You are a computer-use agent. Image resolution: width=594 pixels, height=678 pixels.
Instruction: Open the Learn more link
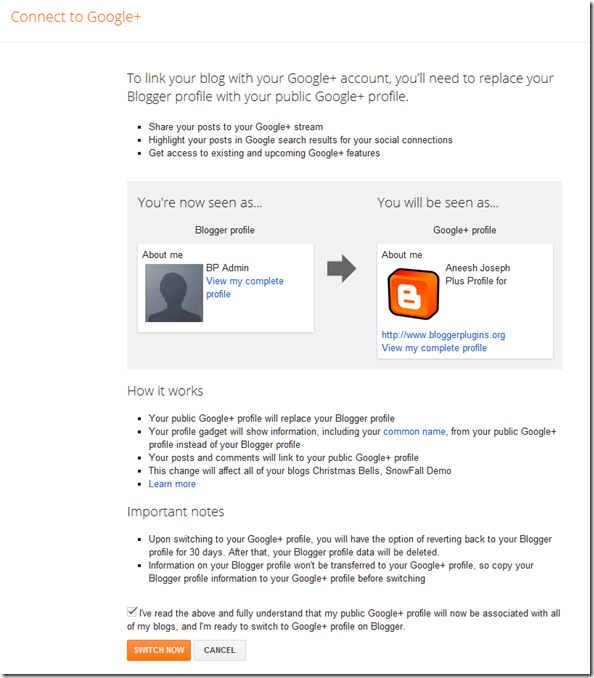tap(172, 484)
